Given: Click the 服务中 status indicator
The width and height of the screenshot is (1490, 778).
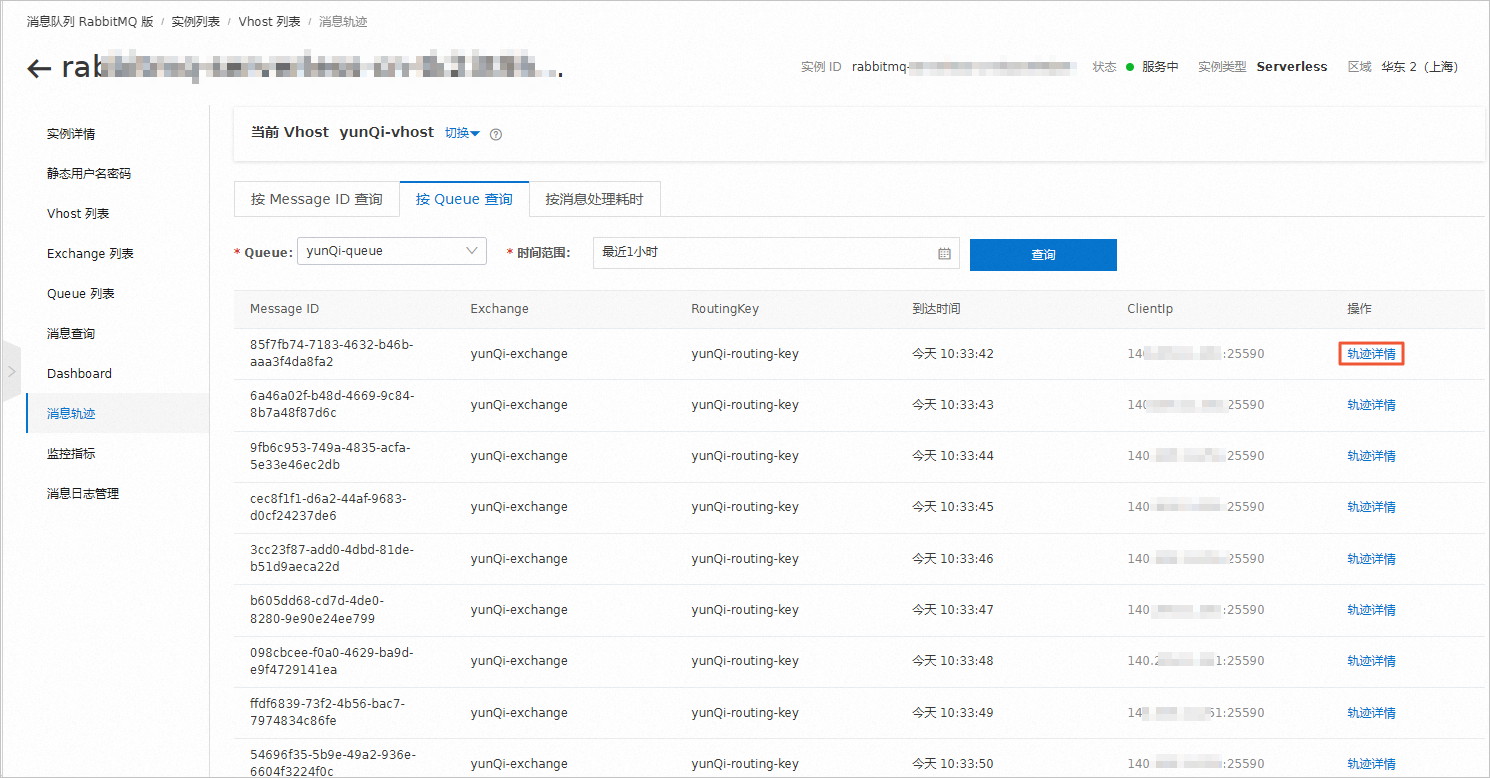Looking at the screenshot, I should point(1153,67).
